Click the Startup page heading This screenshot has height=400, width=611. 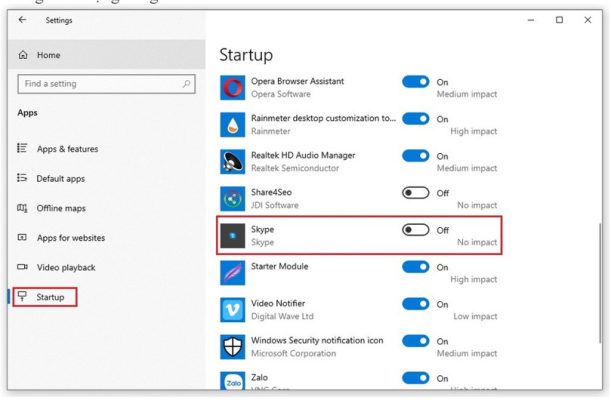pos(246,55)
